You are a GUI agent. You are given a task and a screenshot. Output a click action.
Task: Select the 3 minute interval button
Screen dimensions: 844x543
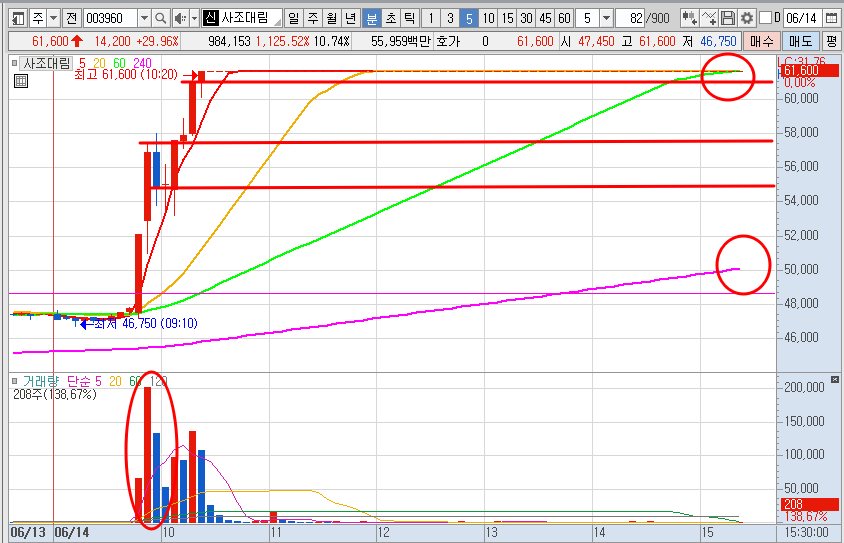coord(450,18)
